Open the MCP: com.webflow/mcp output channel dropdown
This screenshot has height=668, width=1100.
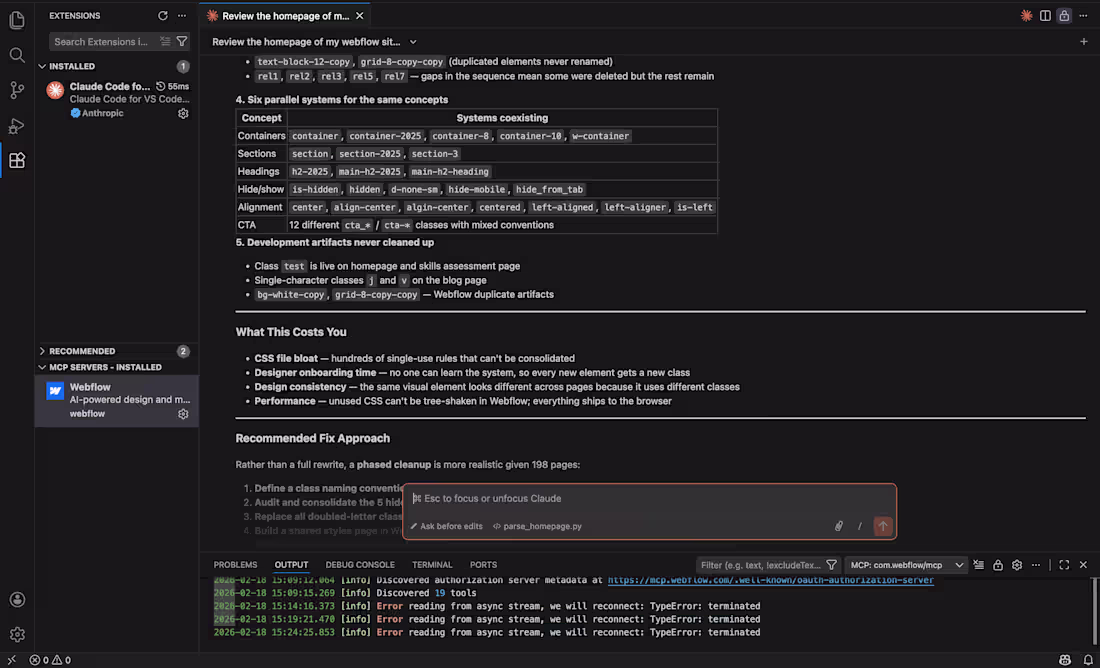point(908,565)
